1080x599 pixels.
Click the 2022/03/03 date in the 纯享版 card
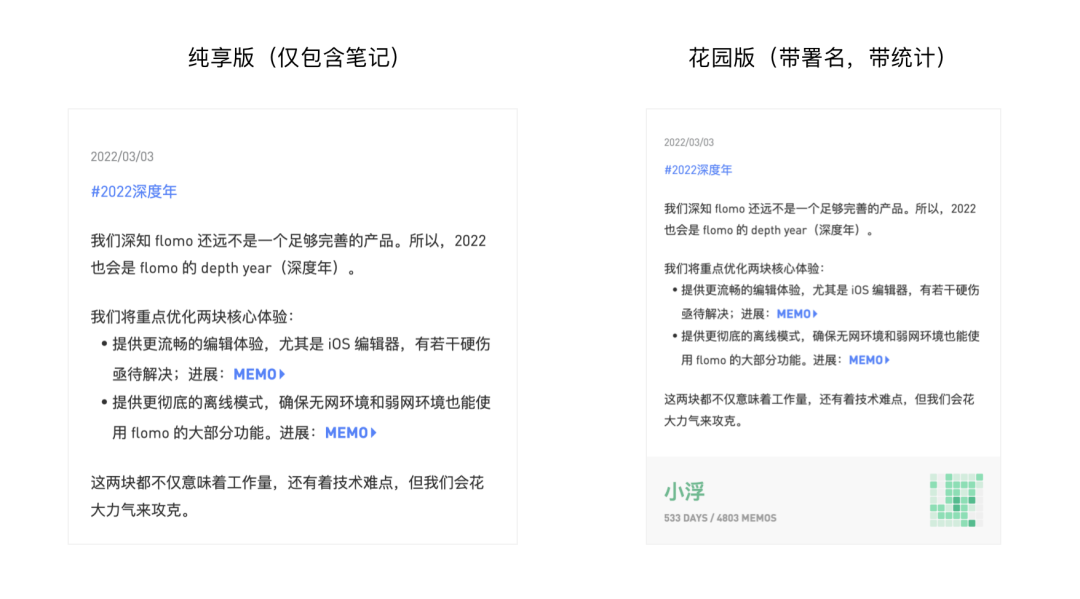tap(122, 157)
